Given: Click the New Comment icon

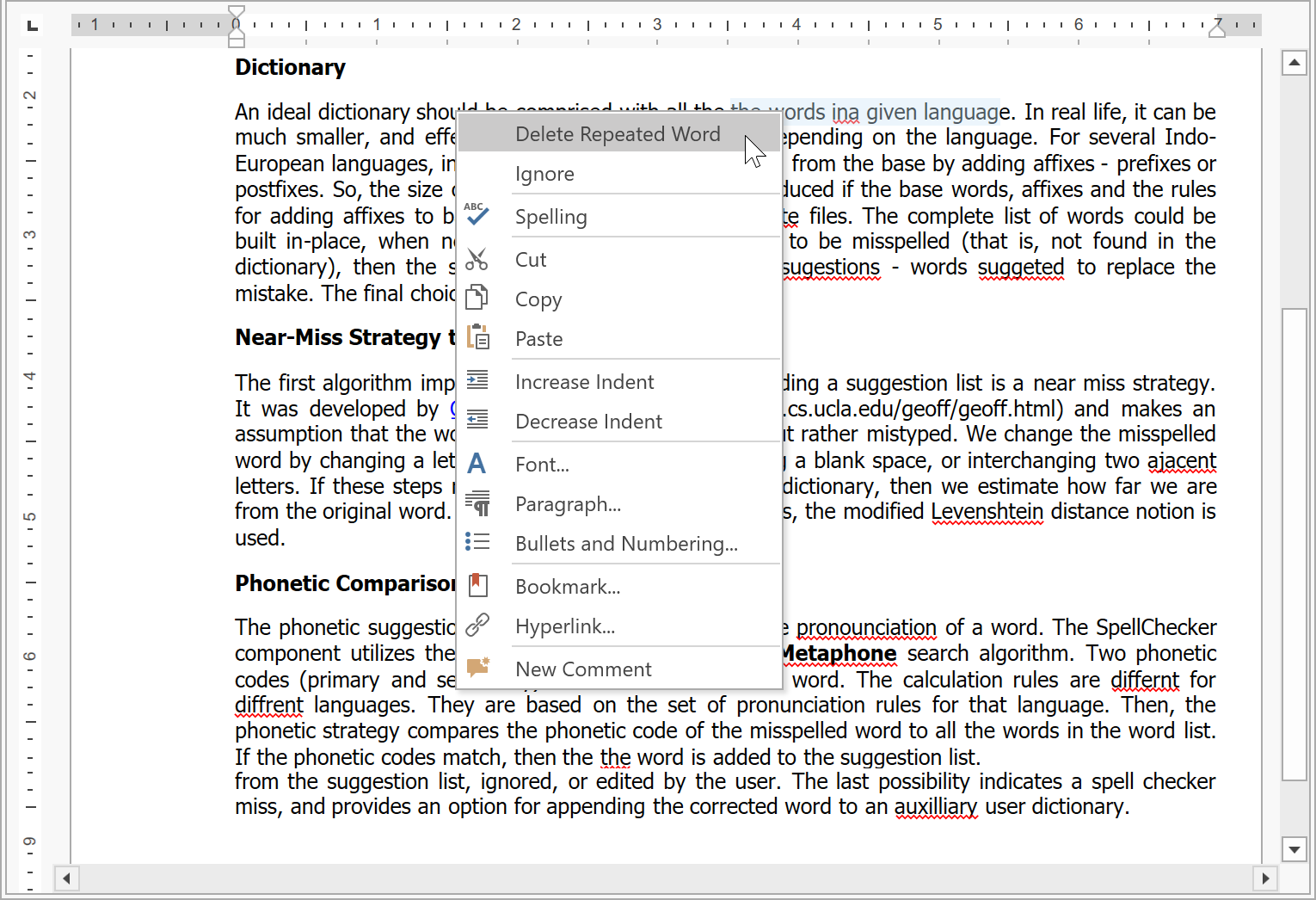Looking at the screenshot, I should click(477, 668).
